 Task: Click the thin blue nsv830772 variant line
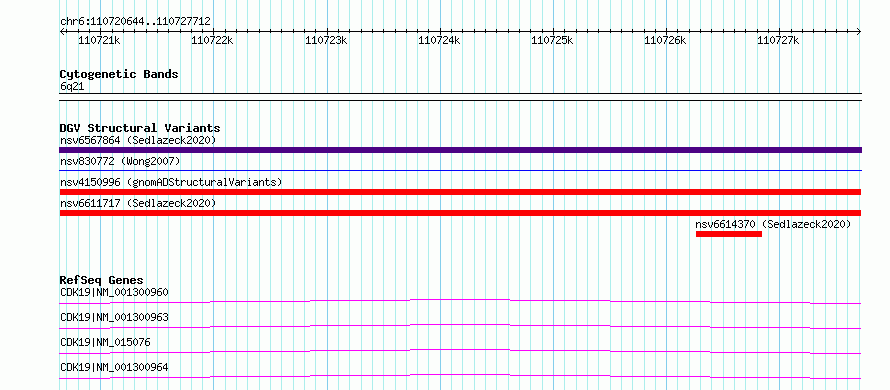(x=460, y=170)
